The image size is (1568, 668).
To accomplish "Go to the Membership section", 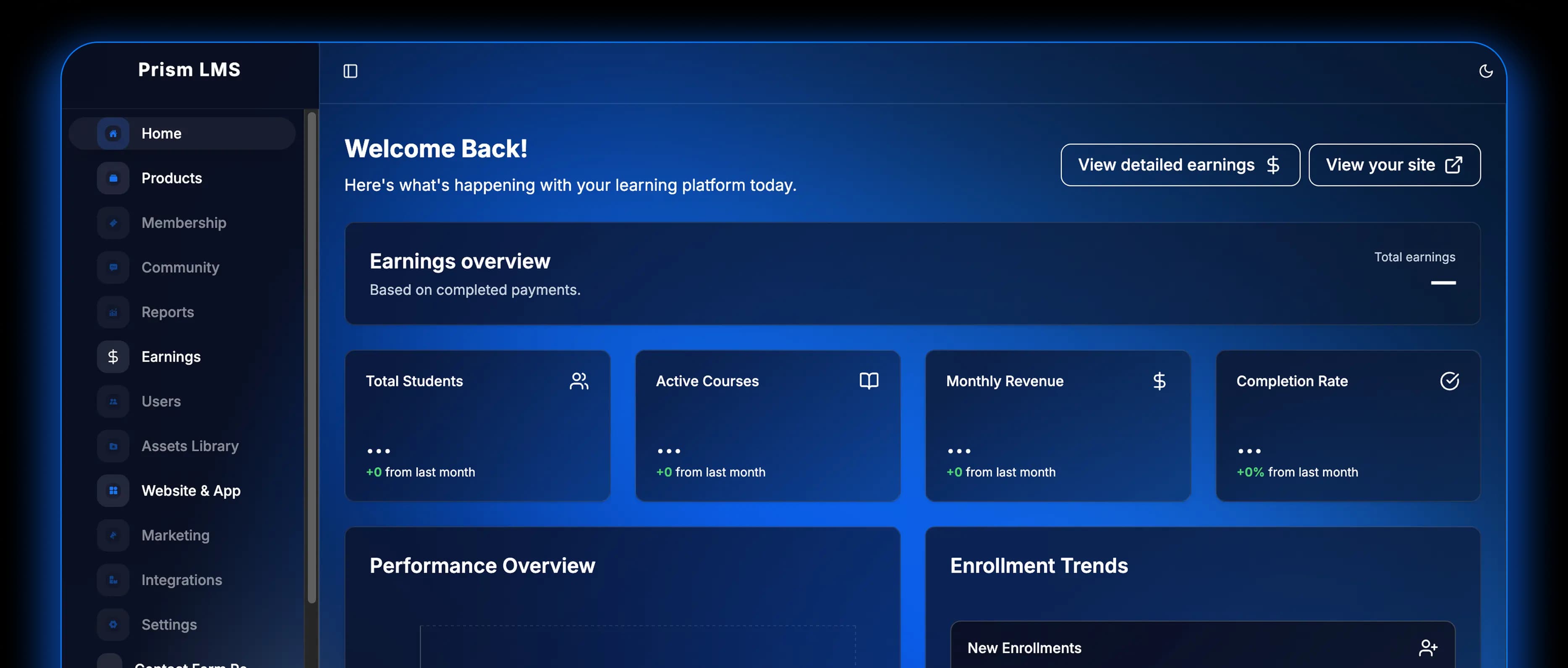I will pos(182,223).
